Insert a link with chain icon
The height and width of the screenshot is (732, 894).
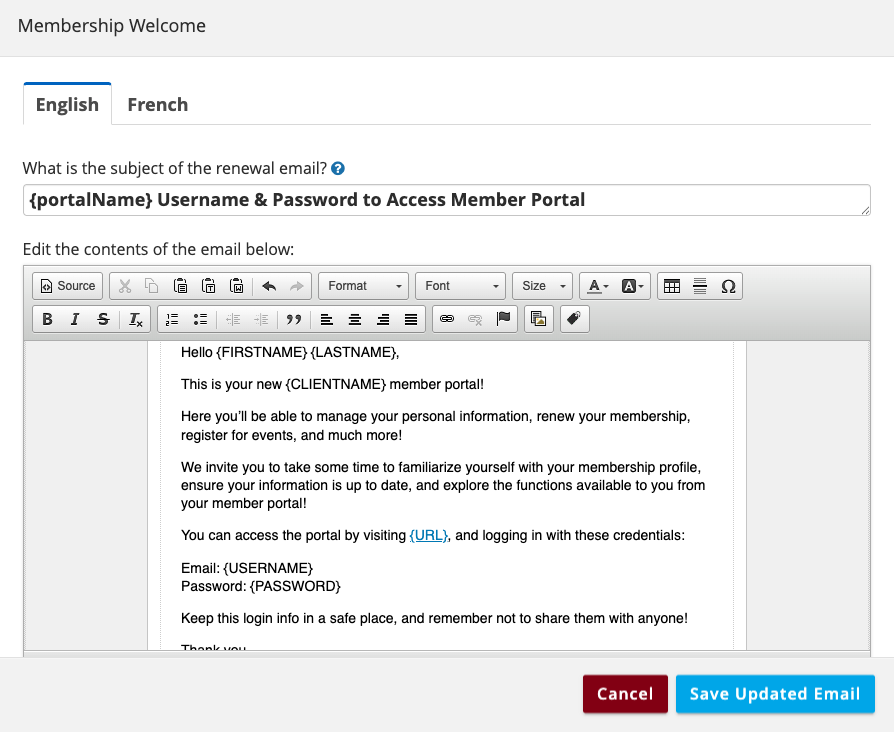pos(447,320)
